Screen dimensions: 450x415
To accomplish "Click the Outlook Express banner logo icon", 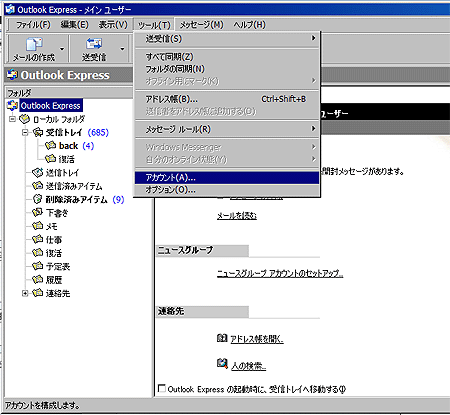I will coord(12,75).
